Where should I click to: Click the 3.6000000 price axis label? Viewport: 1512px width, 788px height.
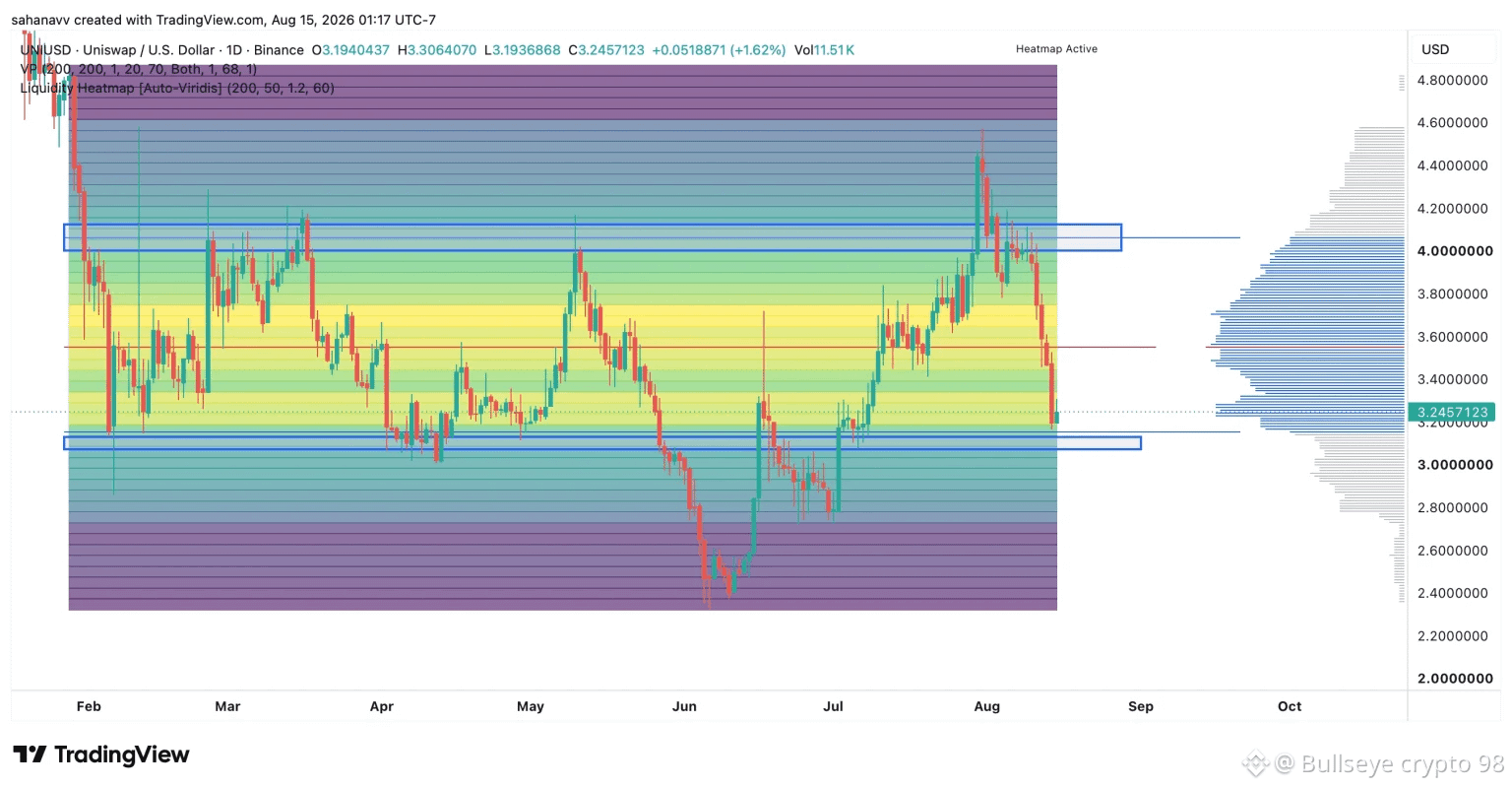(1452, 337)
